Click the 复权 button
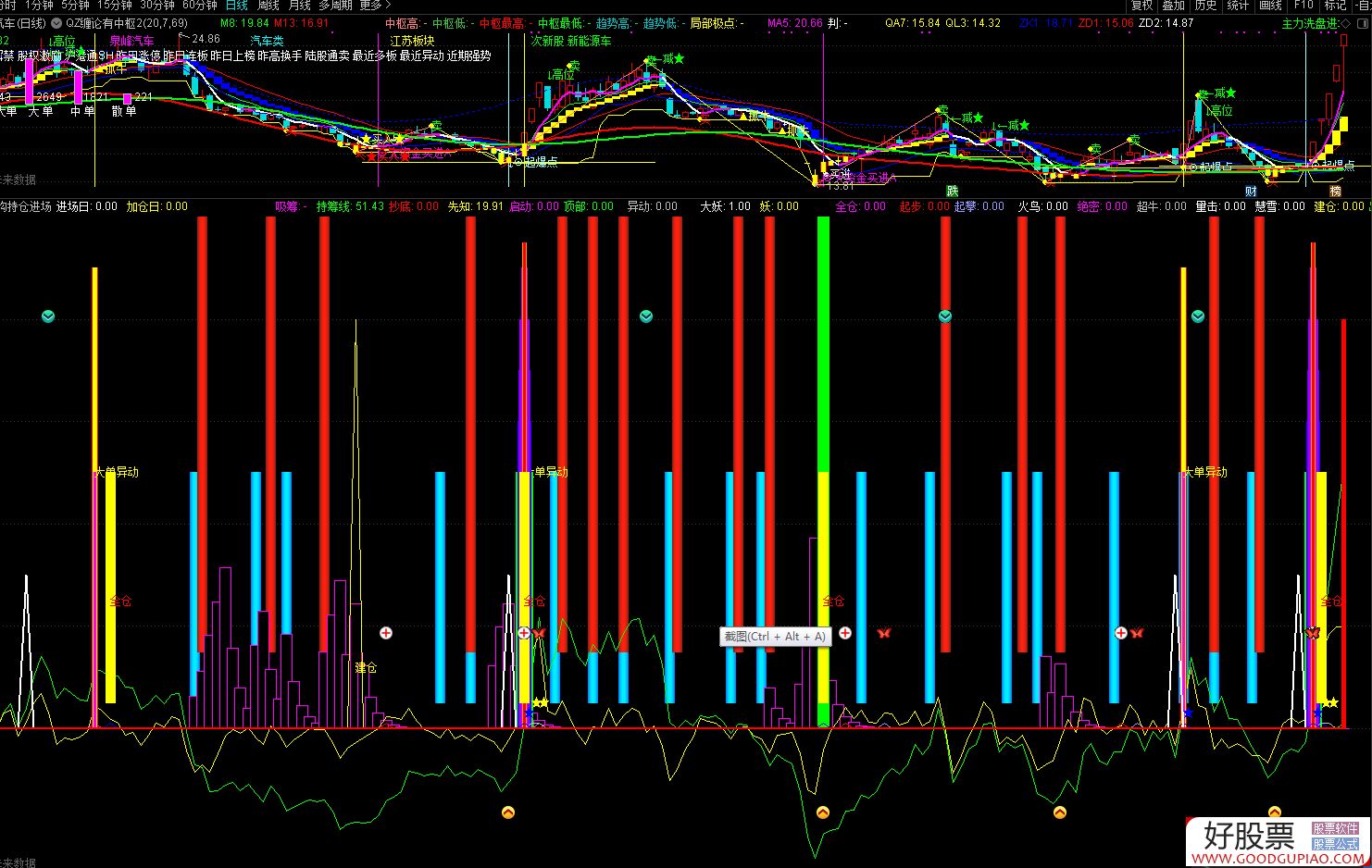The image size is (1372, 868). click(x=1141, y=6)
